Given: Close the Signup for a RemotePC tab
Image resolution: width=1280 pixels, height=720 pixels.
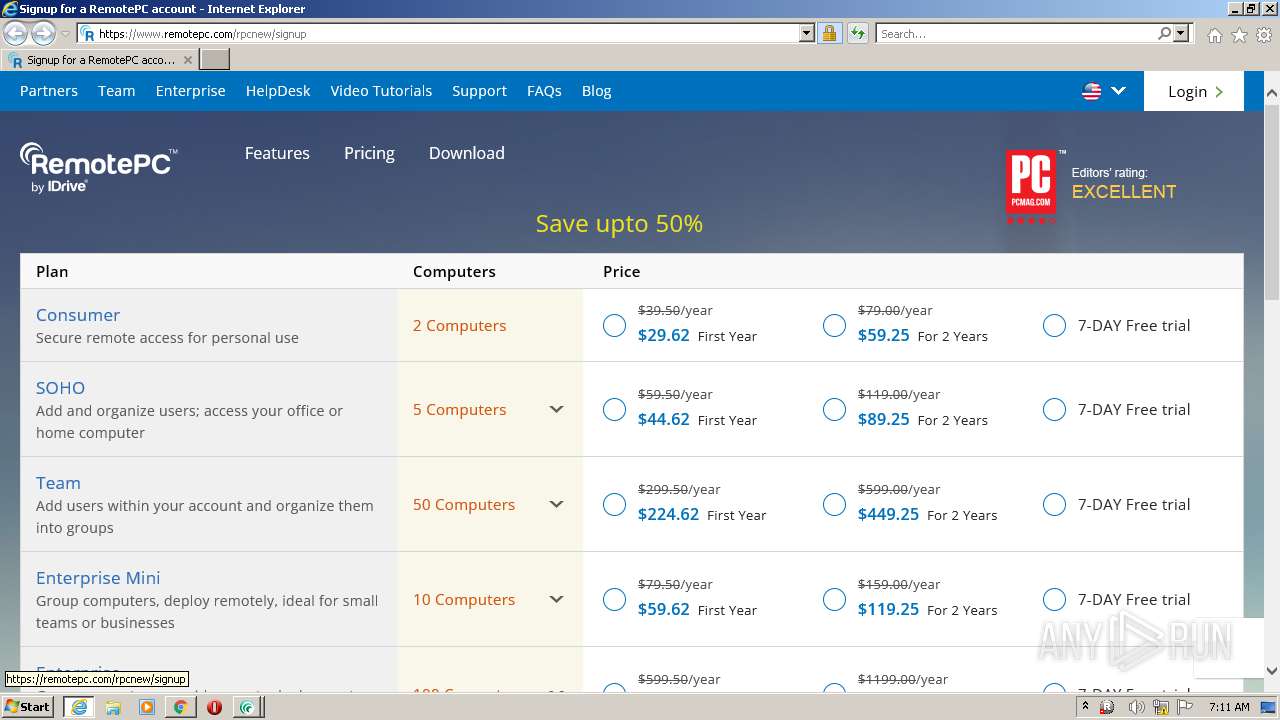Looking at the screenshot, I should (x=187, y=60).
